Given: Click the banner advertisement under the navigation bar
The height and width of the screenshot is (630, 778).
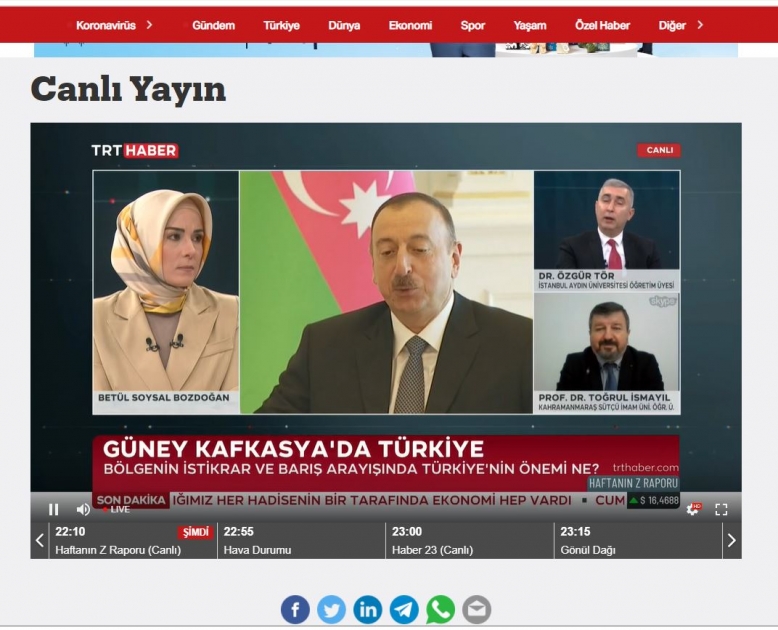Looking at the screenshot, I should 386,50.
